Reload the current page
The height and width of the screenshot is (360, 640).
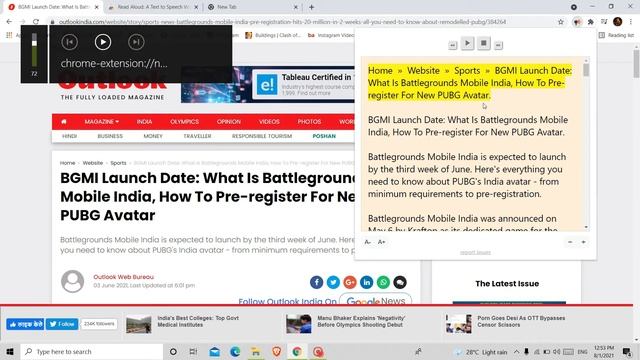point(36,22)
